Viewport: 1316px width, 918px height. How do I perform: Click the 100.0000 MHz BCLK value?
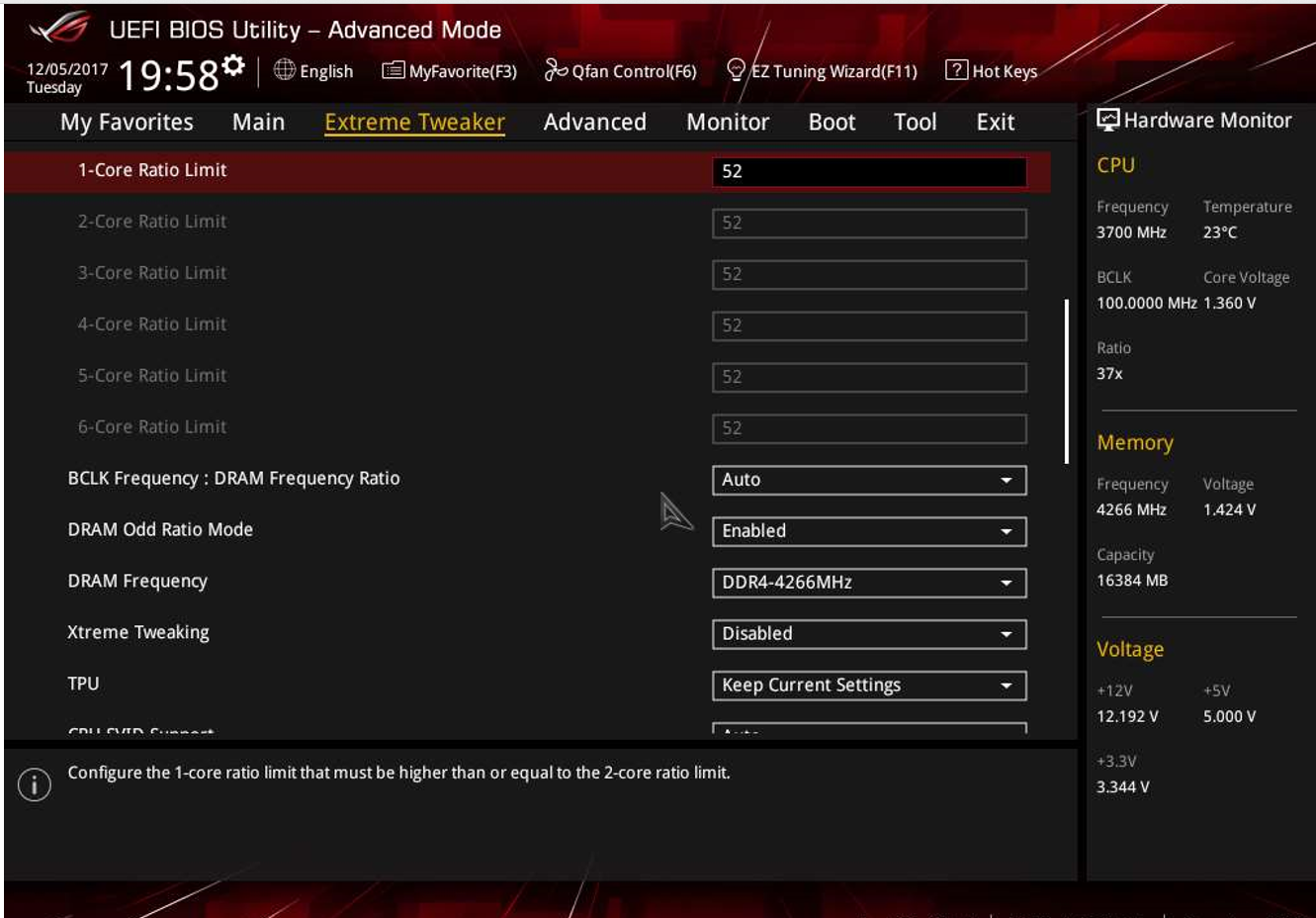point(1146,303)
